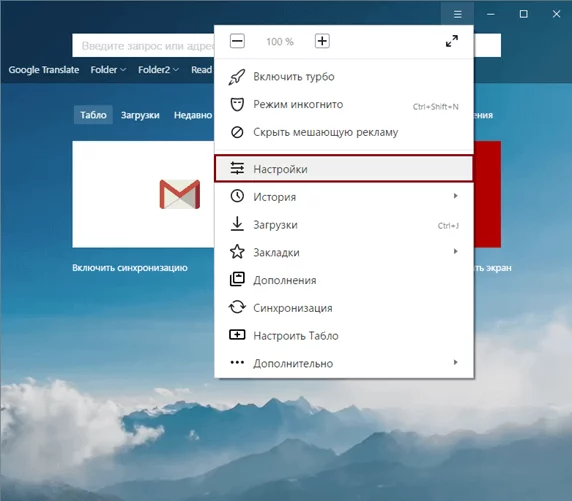Expand the Закладки submenu arrow

coord(455,251)
